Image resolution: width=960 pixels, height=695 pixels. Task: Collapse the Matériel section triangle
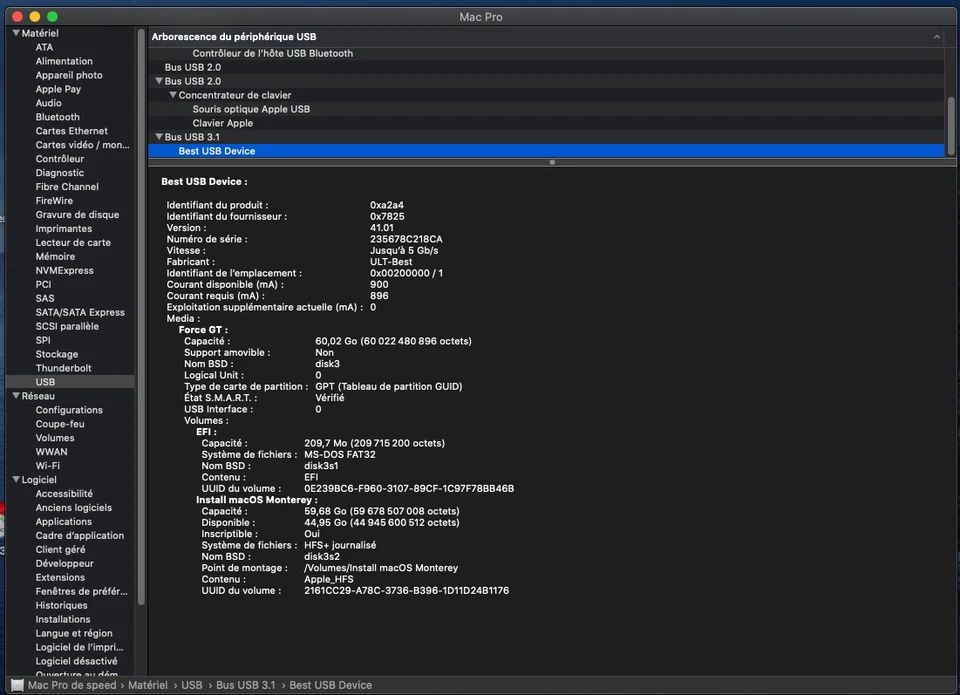coord(16,33)
